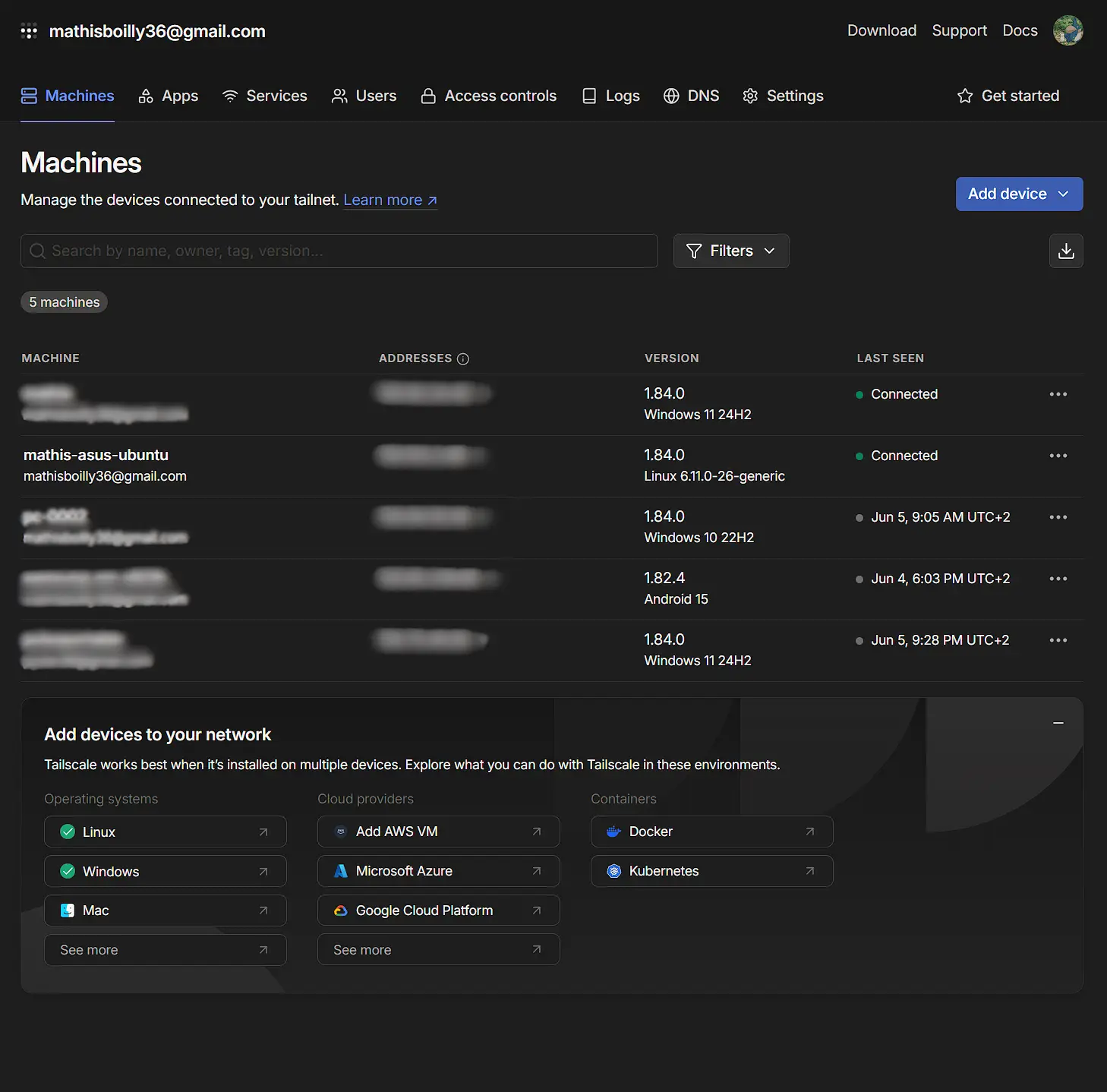This screenshot has width=1107, height=1092.
Task: Open the Add device dropdown
Action: 1018,194
